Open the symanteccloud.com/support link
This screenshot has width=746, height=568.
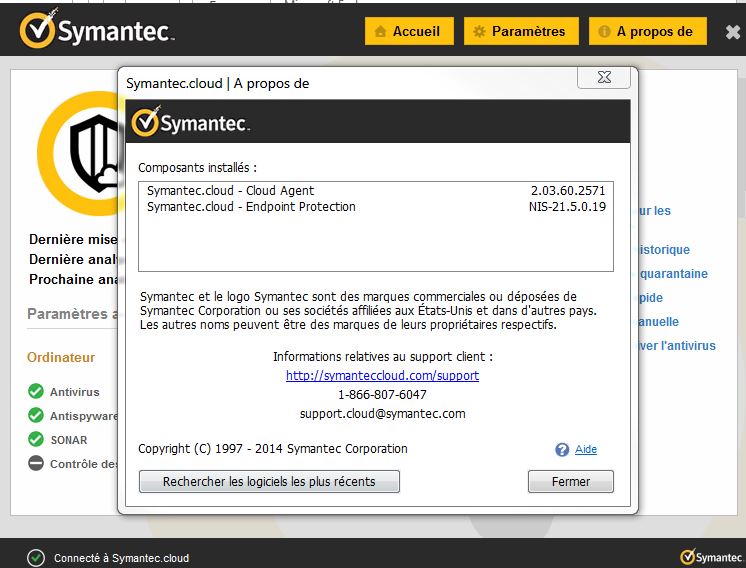(382, 375)
